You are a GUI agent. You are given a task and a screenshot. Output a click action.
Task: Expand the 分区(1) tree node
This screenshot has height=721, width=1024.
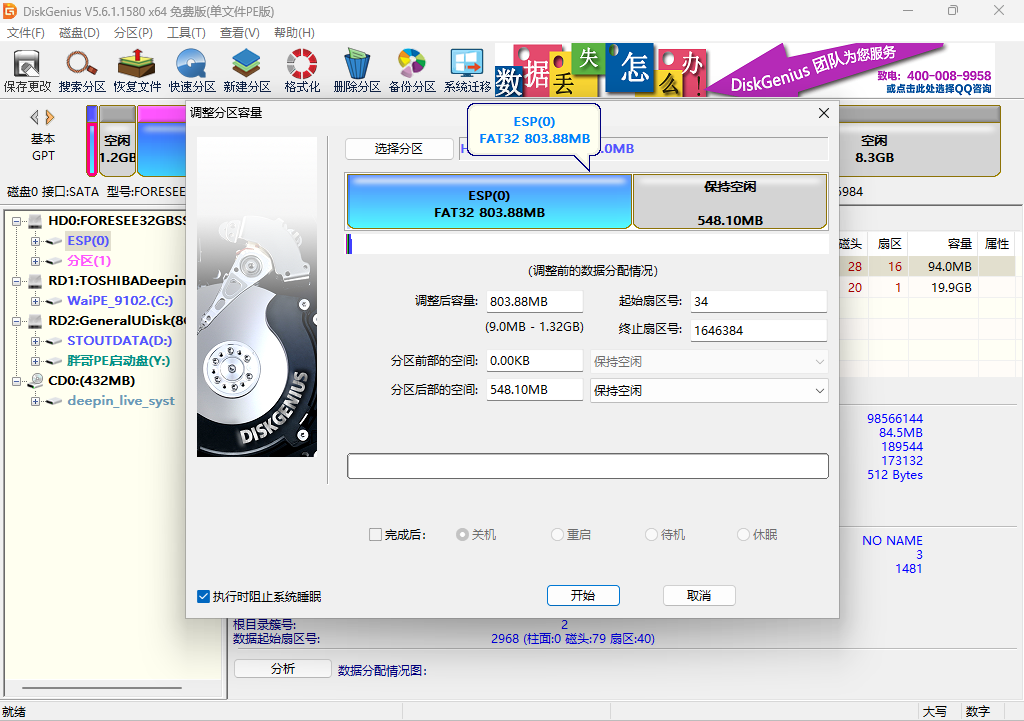pyautogui.click(x=35, y=261)
